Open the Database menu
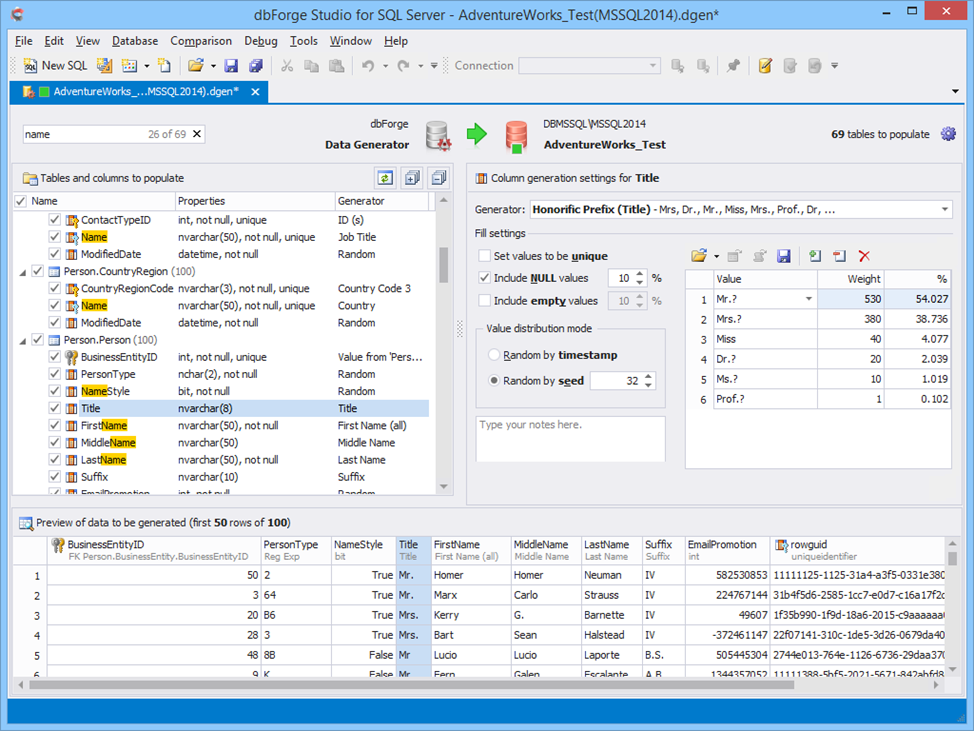This screenshot has height=731, width=974. point(134,41)
